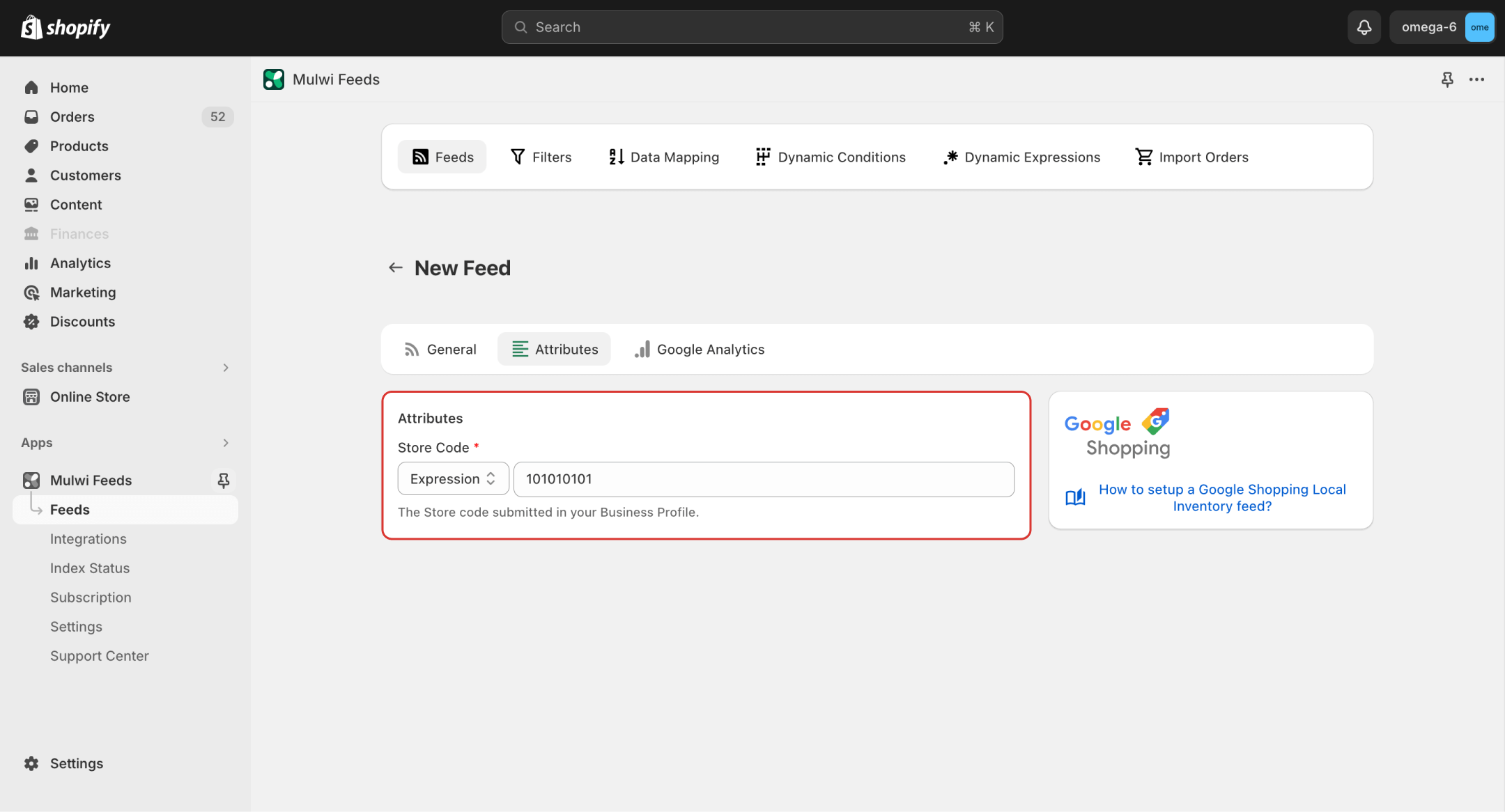Open the notifications bell
The image size is (1505, 812).
[x=1364, y=27]
